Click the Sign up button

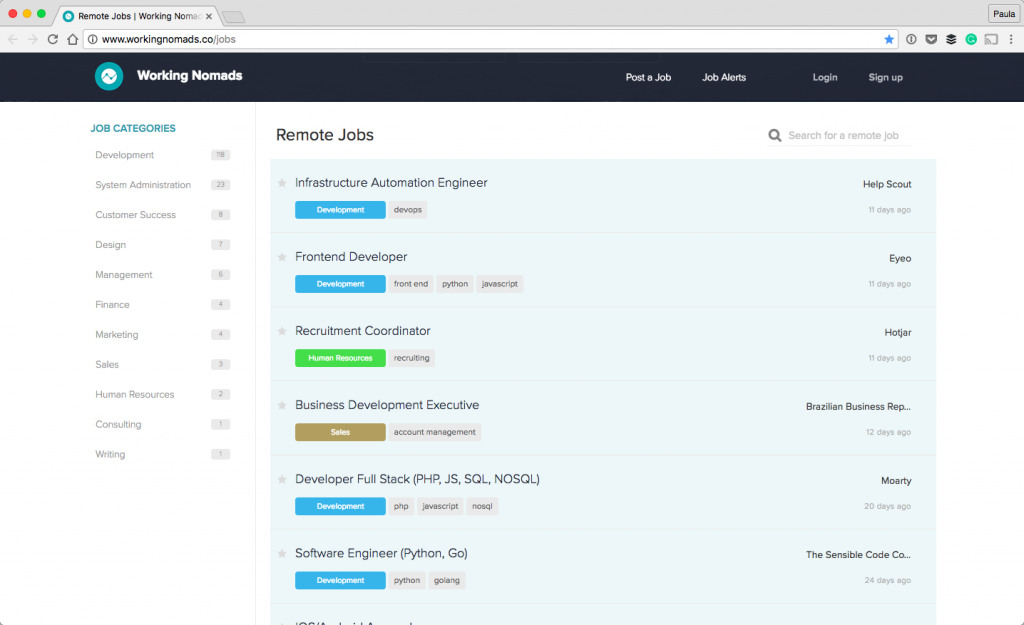coord(884,76)
